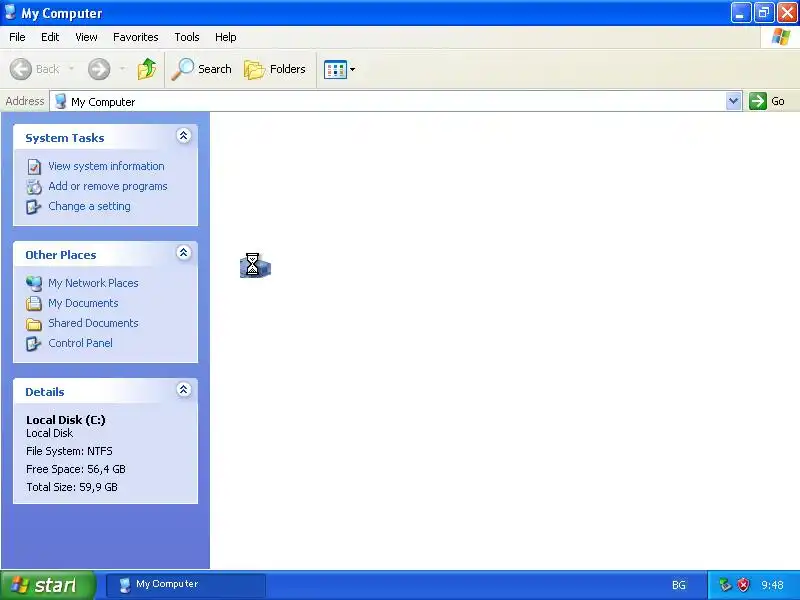This screenshot has height=600, width=800.
Task: Click the Control Panel icon in sidebar
Action: point(34,343)
